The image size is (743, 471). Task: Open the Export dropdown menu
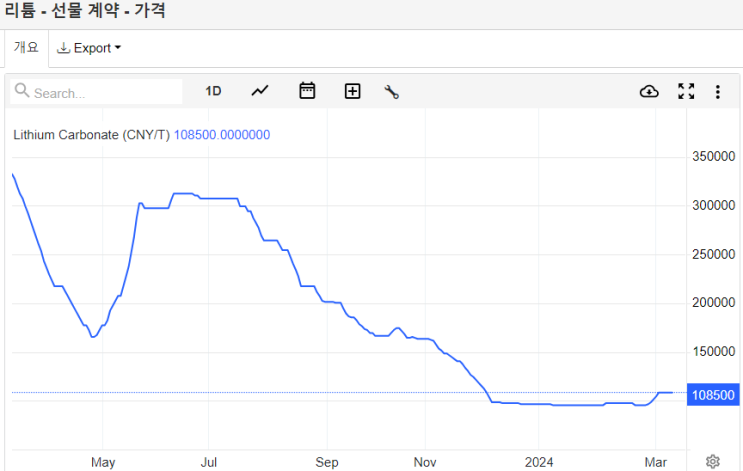[89, 48]
